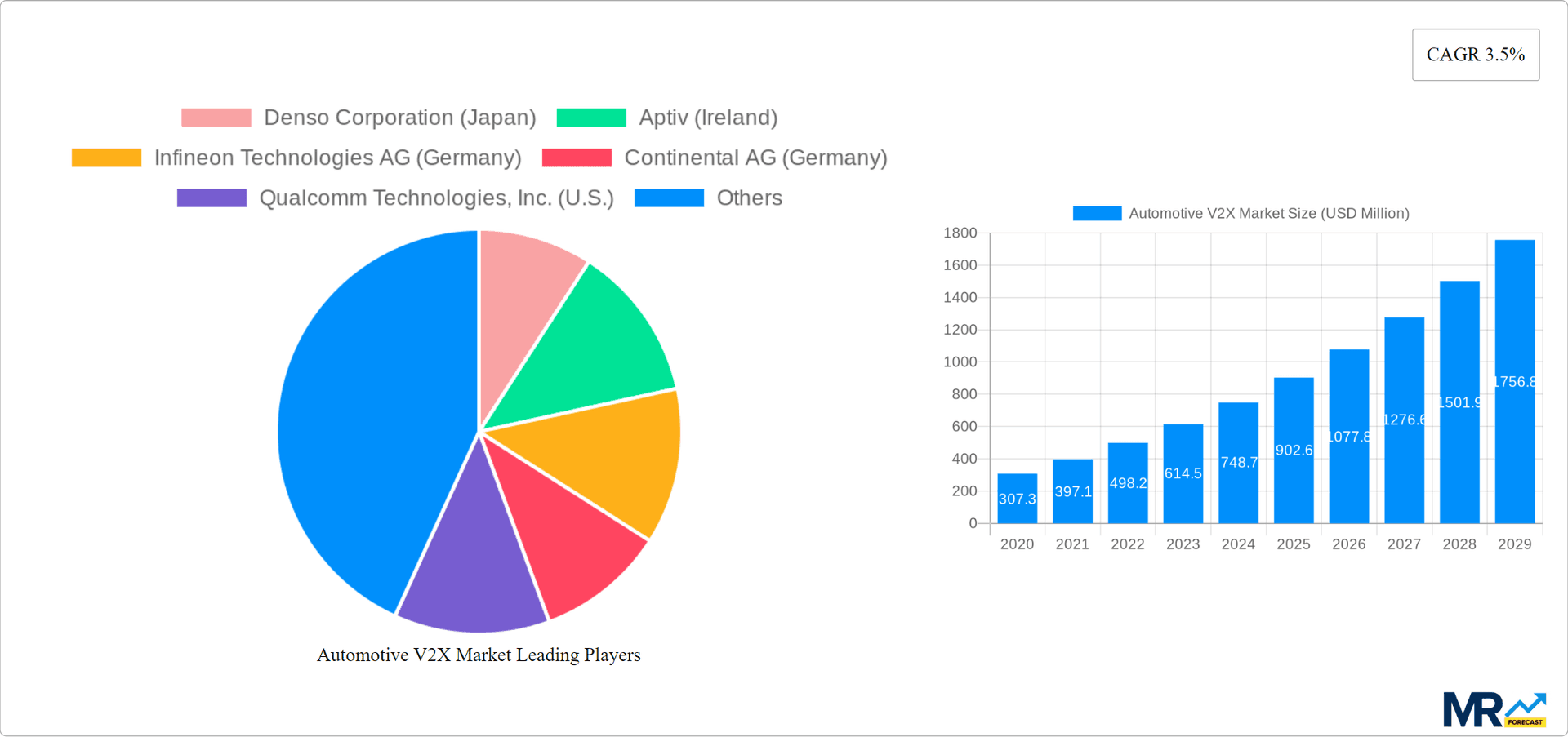This screenshot has width=1568, height=737.
Task: Select the Others blue legend swatch
Action: [x=670, y=197]
